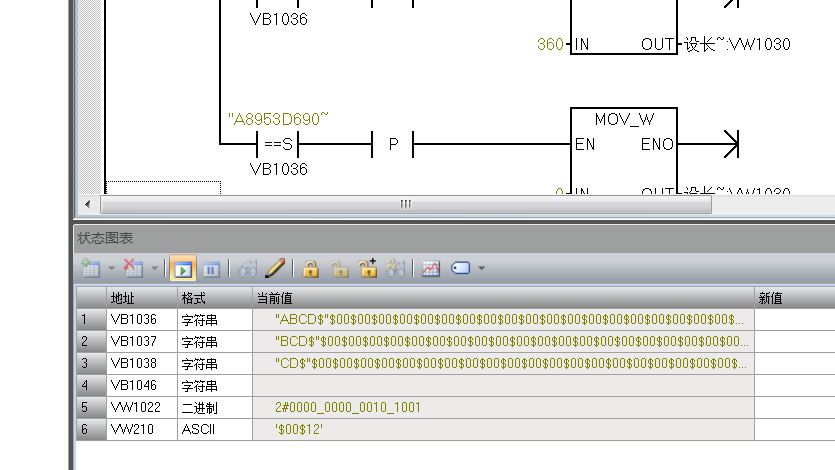Click the open padlock unforce icon

click(340, 269)
